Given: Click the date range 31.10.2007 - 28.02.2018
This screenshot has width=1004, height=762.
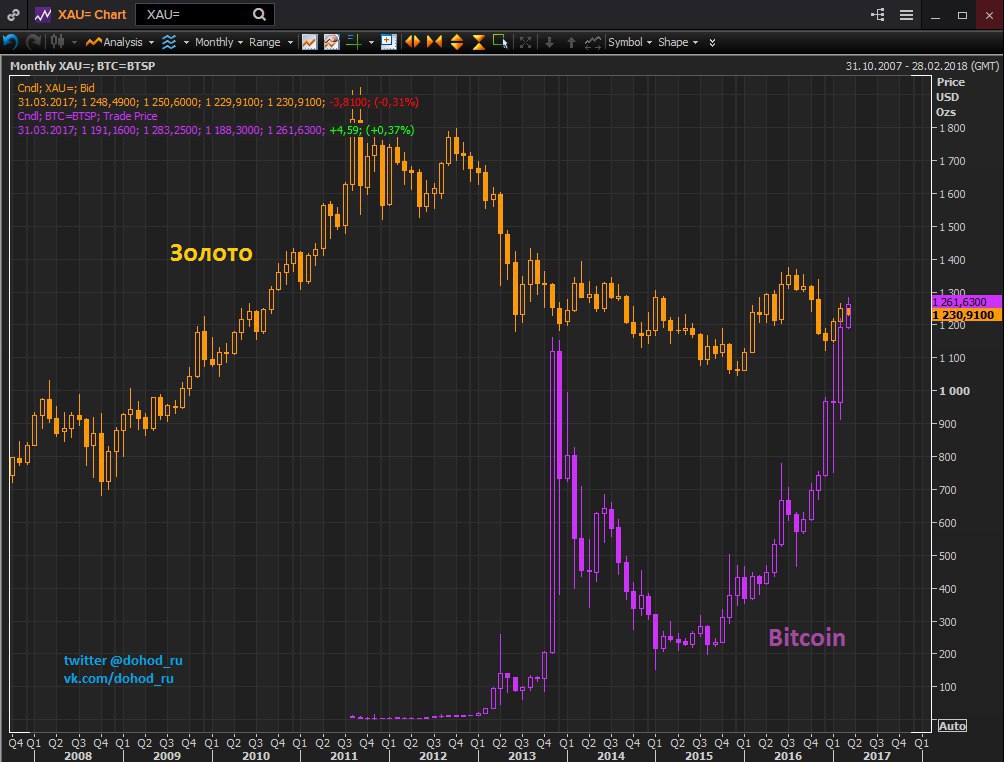Looking at the screenshot, I should click(922, 66).
